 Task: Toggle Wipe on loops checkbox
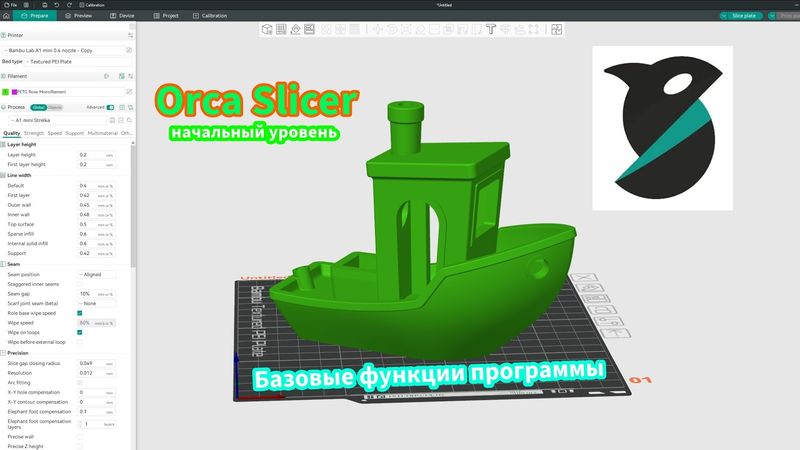(80, 333)
